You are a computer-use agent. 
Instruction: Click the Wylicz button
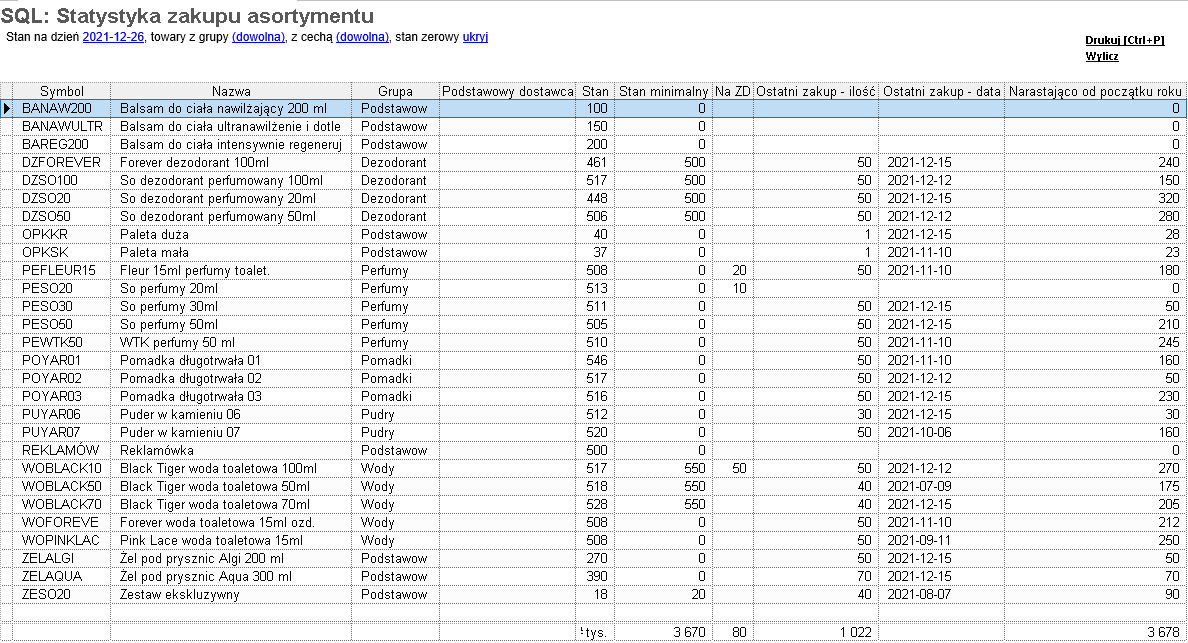coord(1102,56)
